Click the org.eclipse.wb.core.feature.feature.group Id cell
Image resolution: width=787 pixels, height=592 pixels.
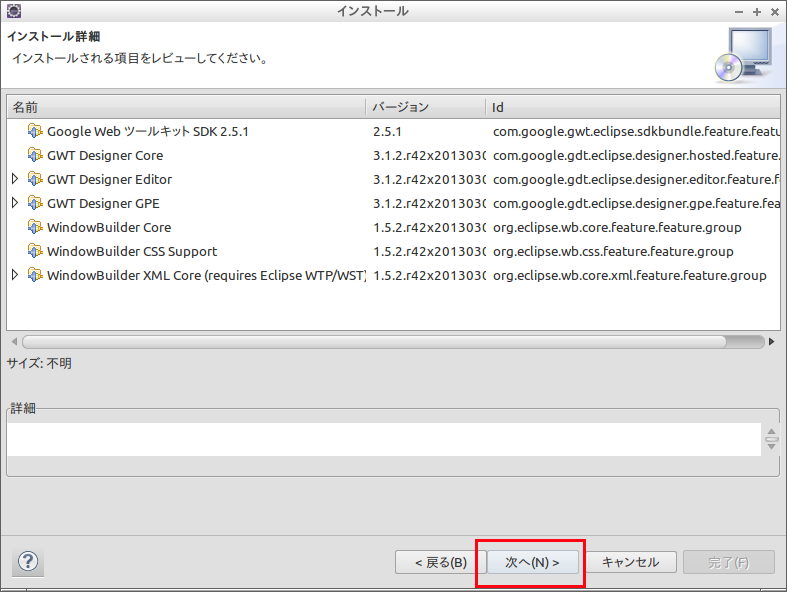coord(617,227)
